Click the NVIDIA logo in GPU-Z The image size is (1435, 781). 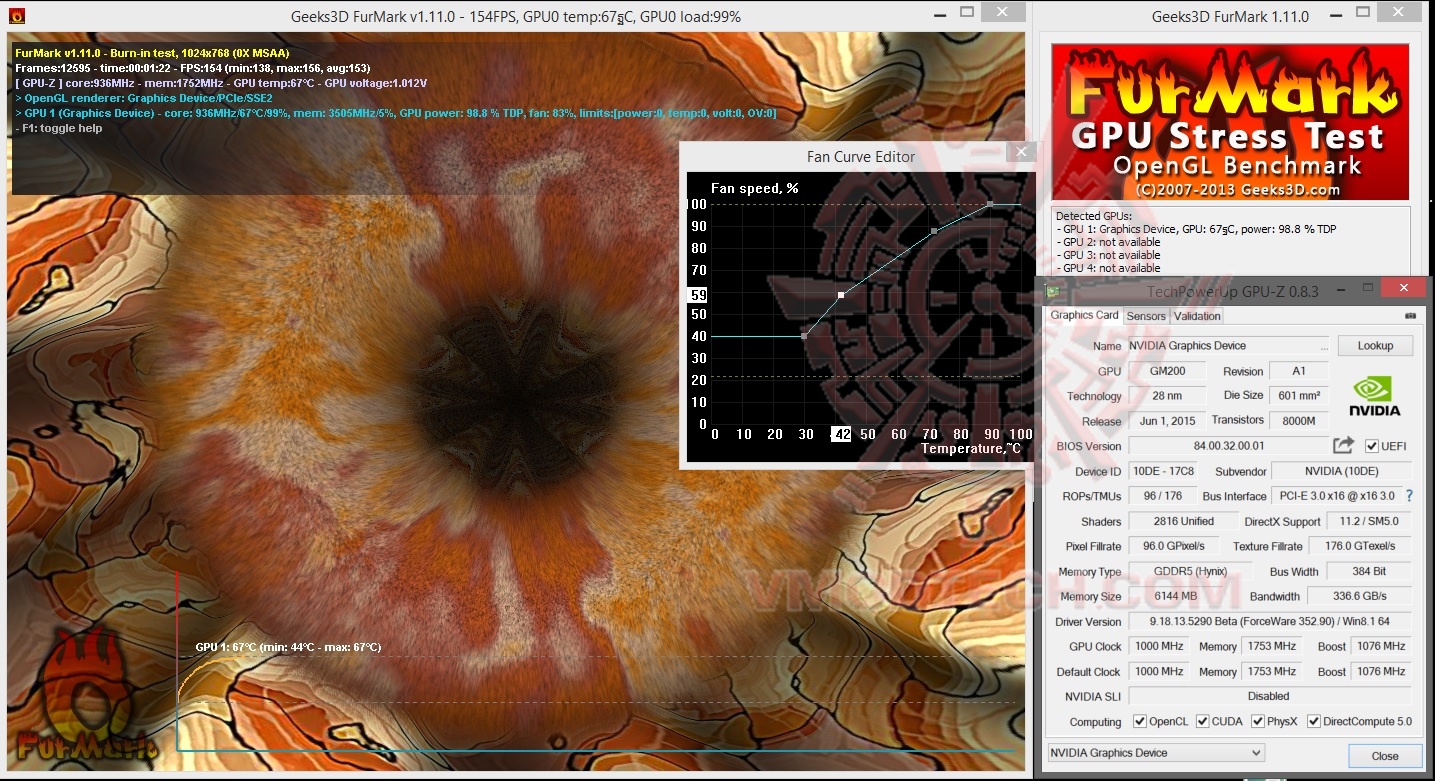click(x=1374, y=395)
